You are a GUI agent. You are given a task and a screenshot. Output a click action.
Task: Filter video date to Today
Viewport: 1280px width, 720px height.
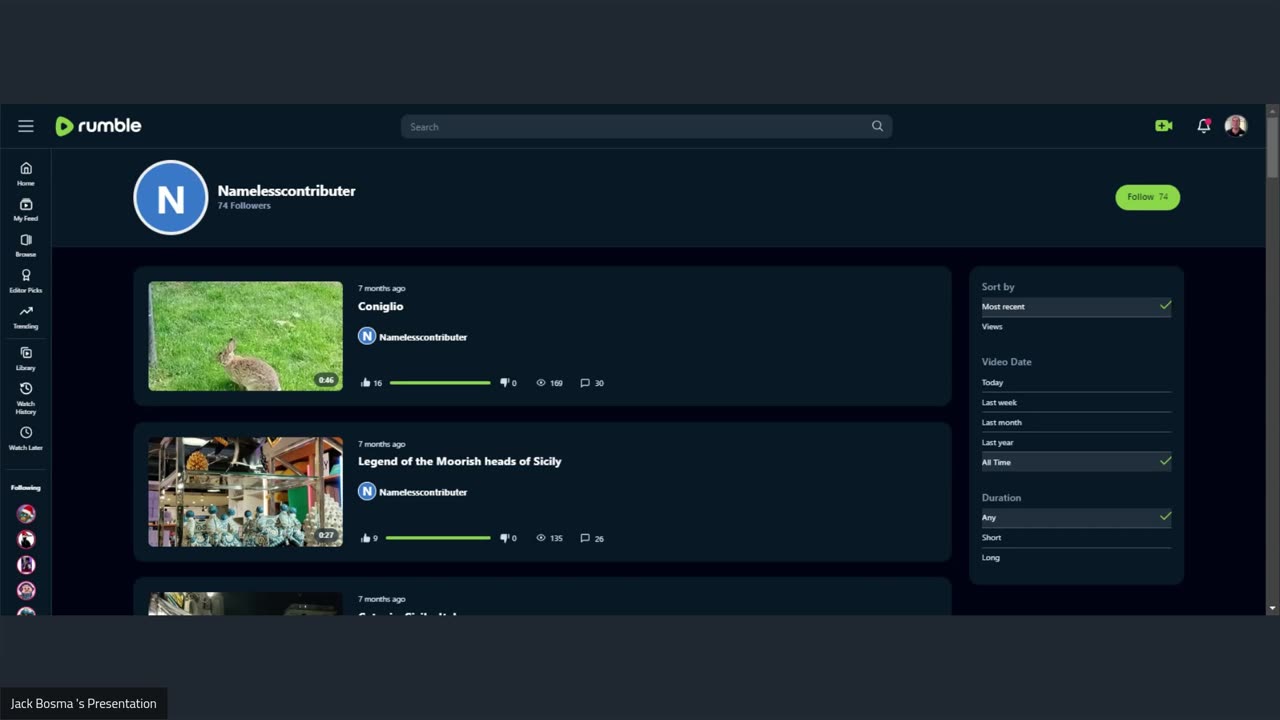point(1076,382)
